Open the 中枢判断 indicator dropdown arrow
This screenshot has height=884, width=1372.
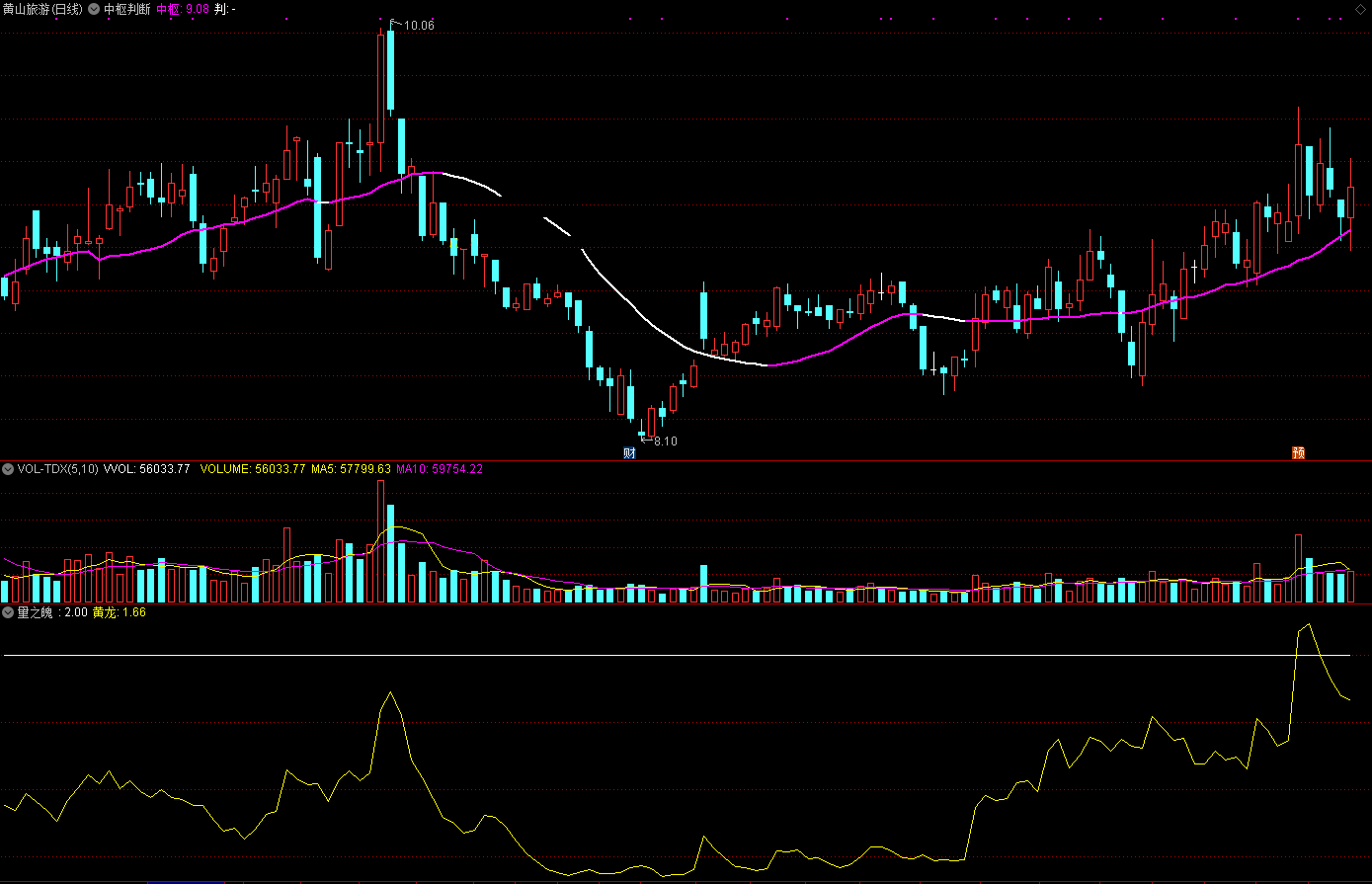94,8
